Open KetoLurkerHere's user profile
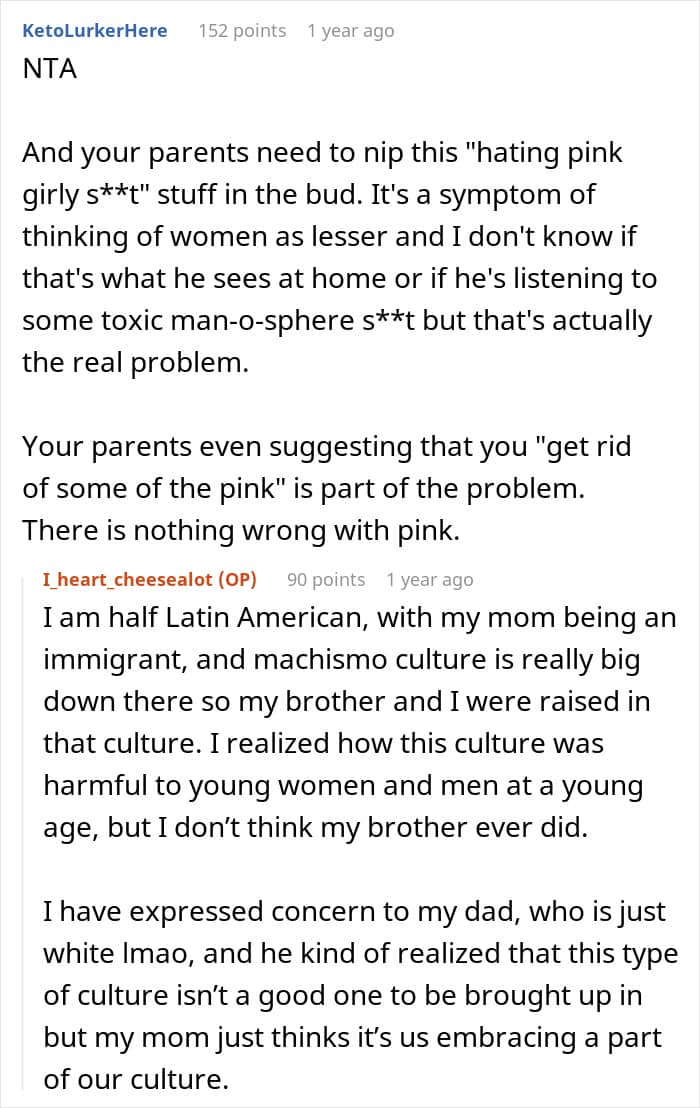Image resolution: width=700 pixels, height=1108 pixels. tap(94, 31)
